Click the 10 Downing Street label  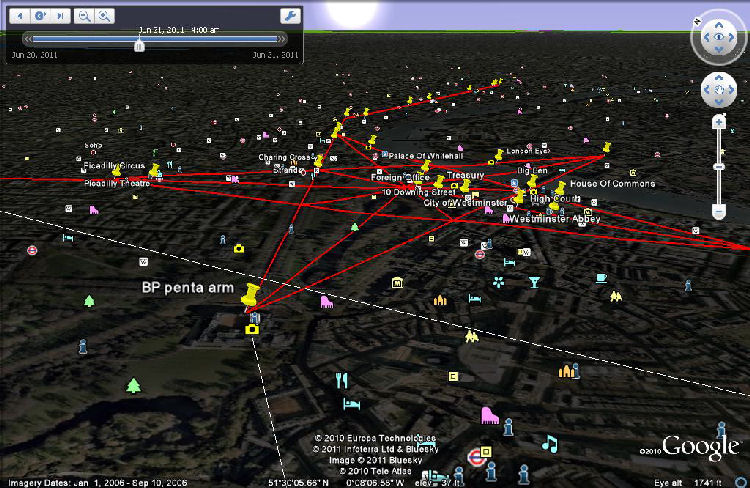[x=419, y=192]
